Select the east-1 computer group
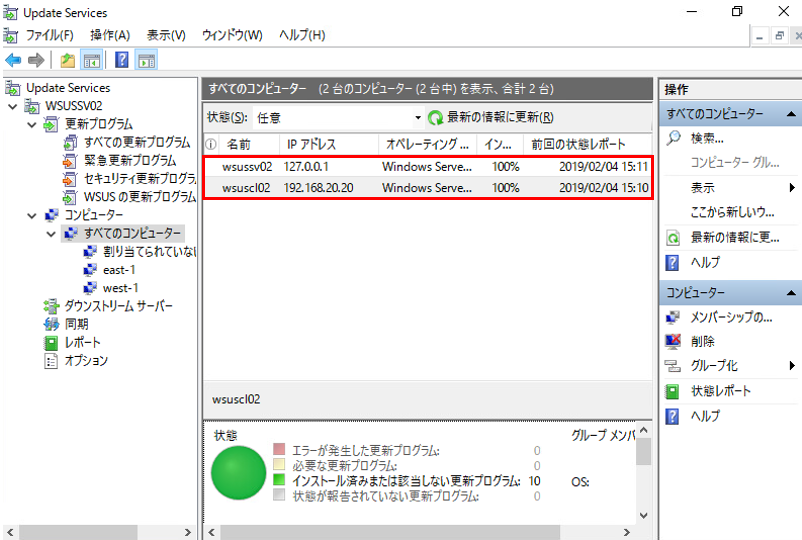 (119, 270)
